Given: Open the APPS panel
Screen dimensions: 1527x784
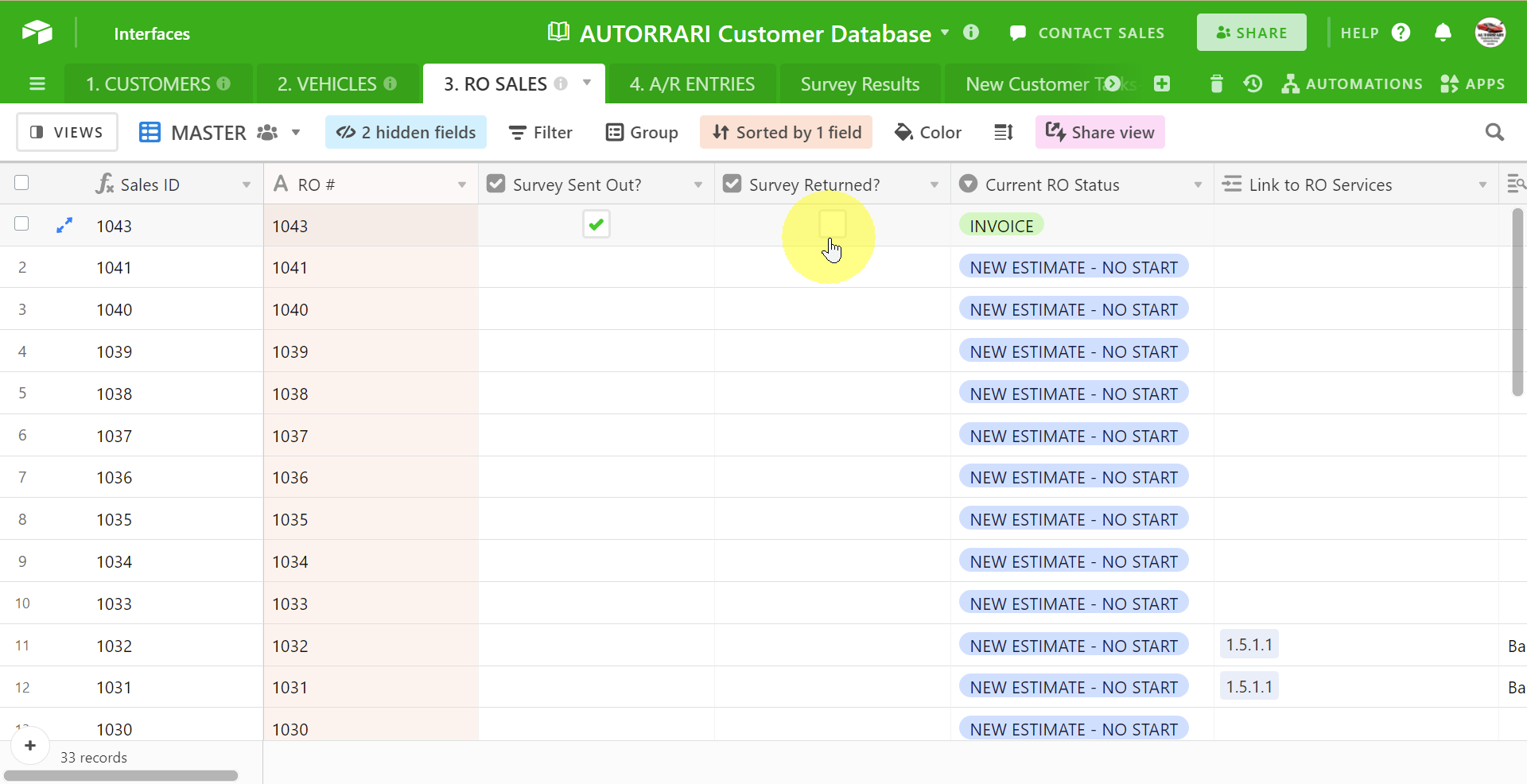Looking at the screenshot, I should pyautogui.click(x=1473, y=83).
